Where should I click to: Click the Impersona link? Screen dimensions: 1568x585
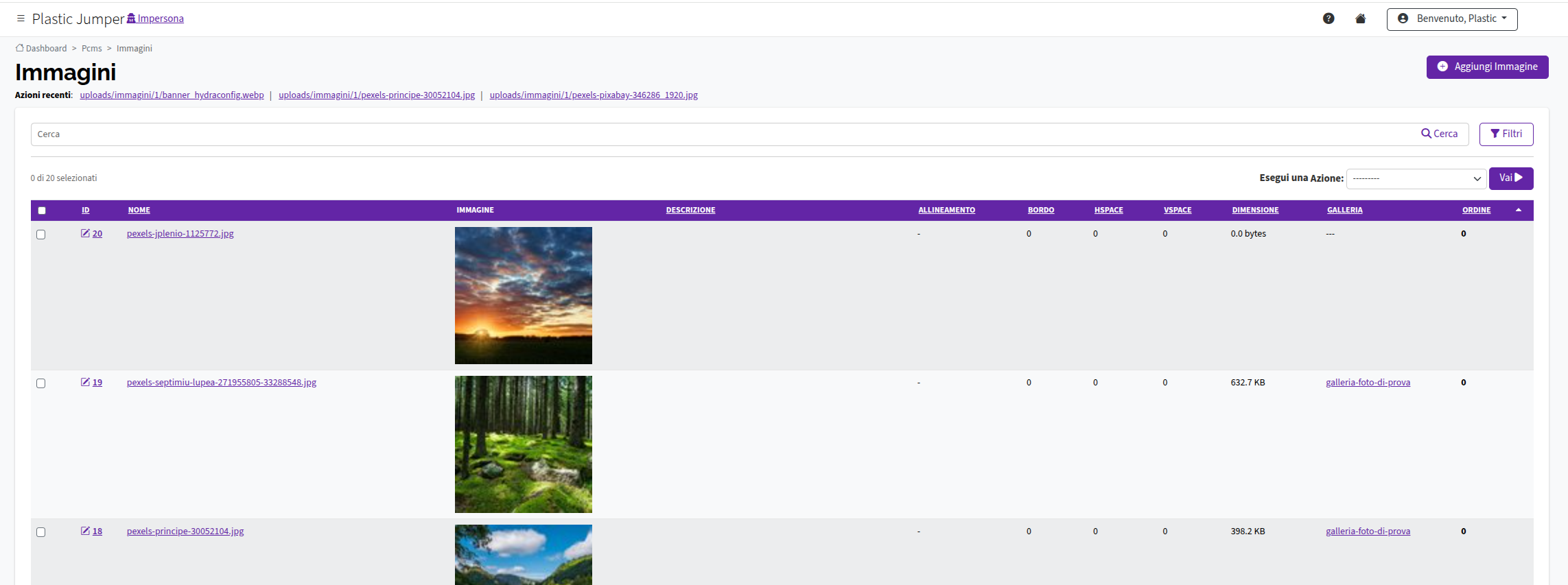coord(155,19)
